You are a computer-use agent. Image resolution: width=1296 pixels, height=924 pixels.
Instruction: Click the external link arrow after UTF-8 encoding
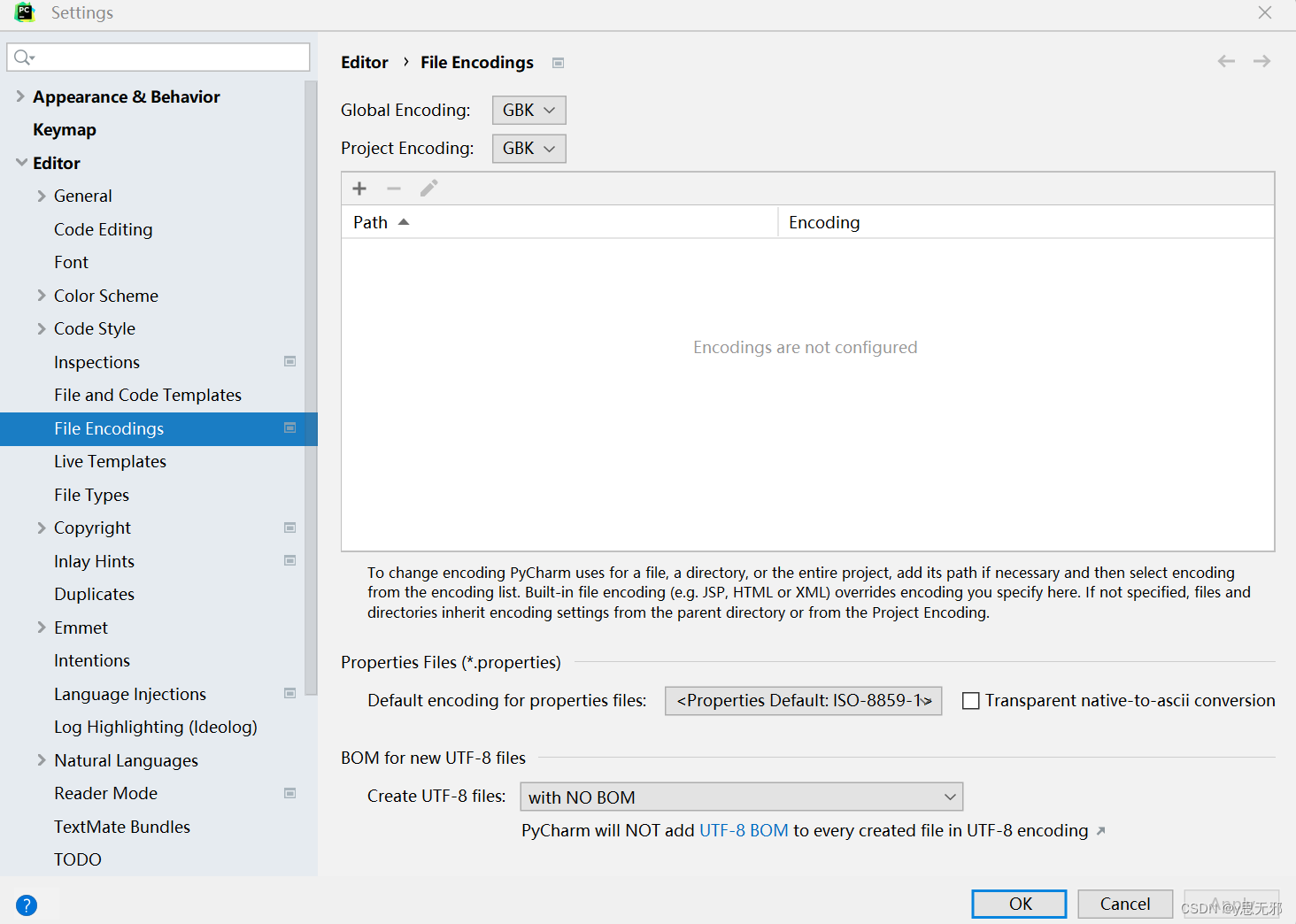tap(1100, 831)
